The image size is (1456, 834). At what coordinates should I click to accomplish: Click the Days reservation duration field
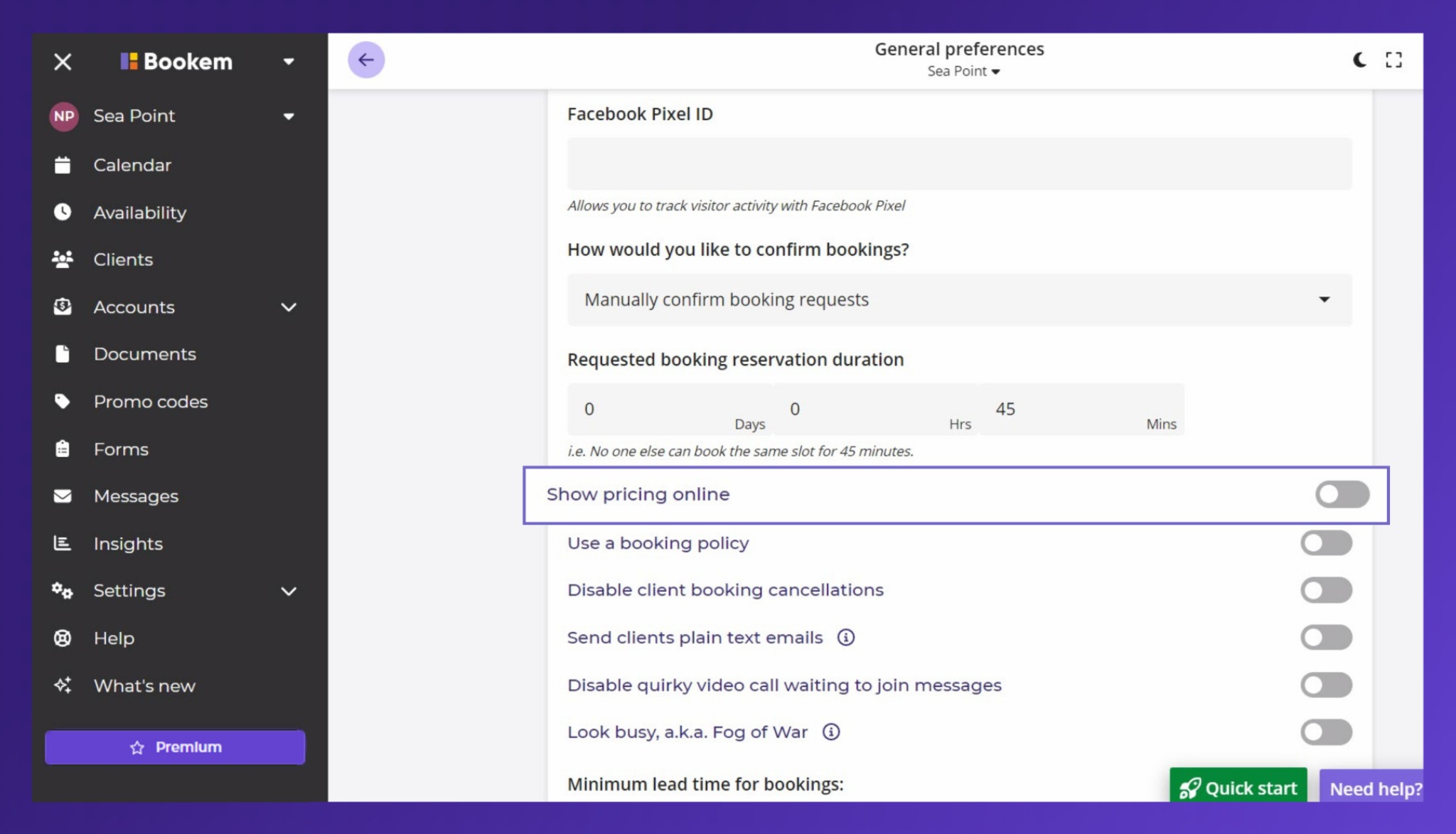670,410
